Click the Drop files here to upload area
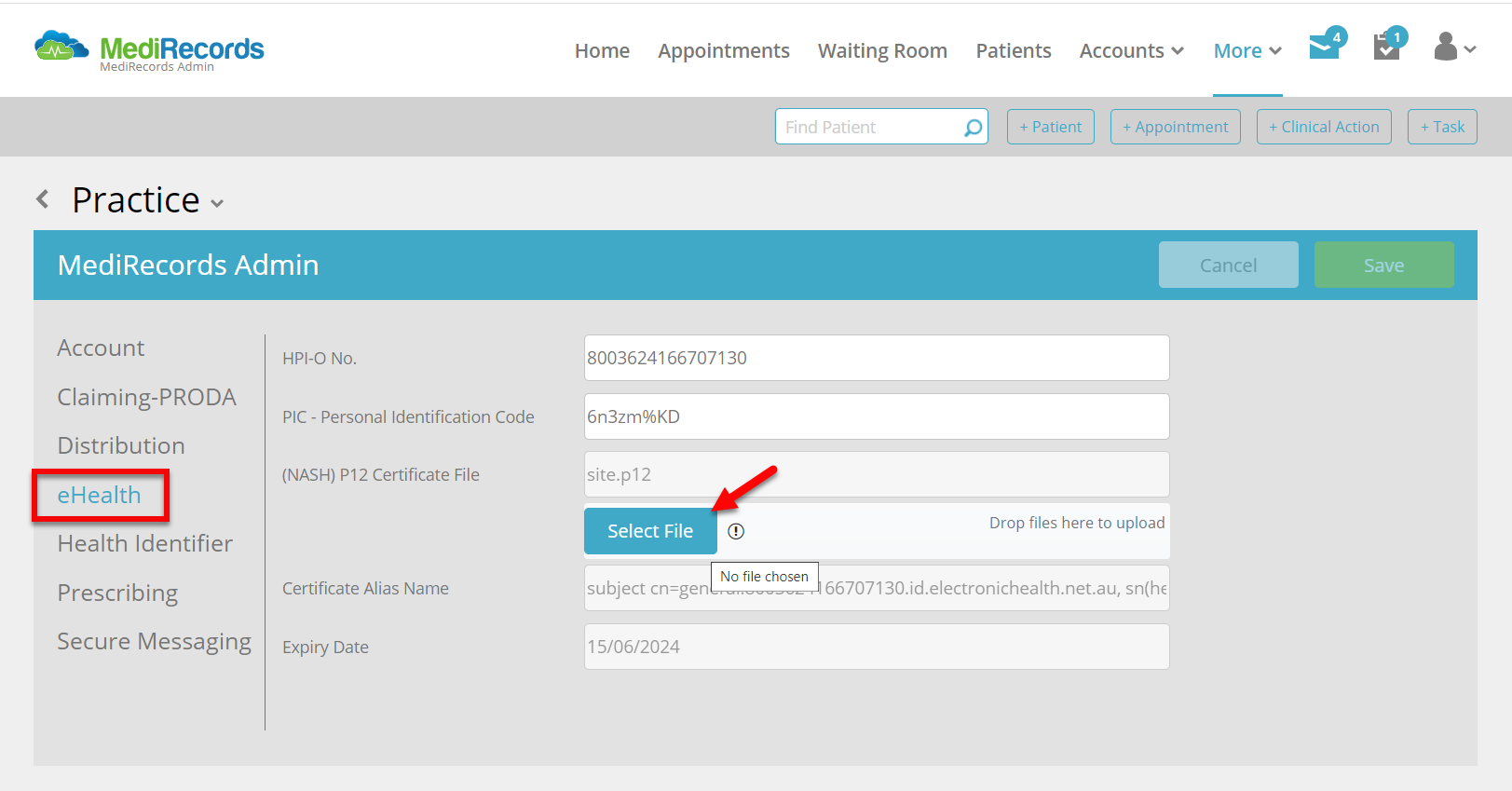 point(1077,523)
